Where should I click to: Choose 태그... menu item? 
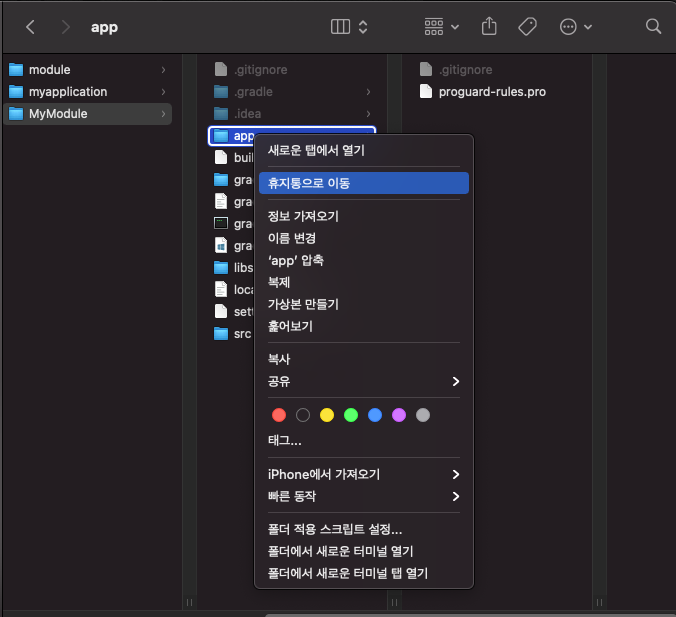pyautogui.click(x=364, y=440)
